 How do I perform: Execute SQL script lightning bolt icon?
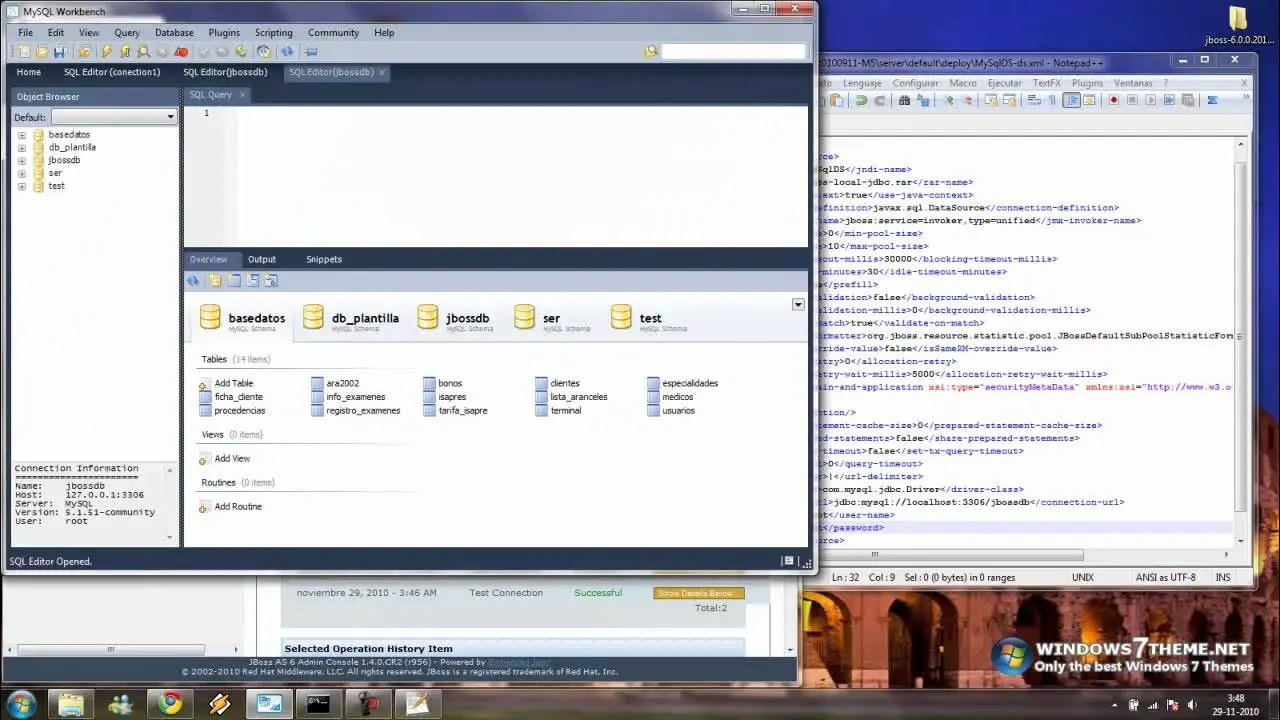pyautogui.click(x=106, y=51)
